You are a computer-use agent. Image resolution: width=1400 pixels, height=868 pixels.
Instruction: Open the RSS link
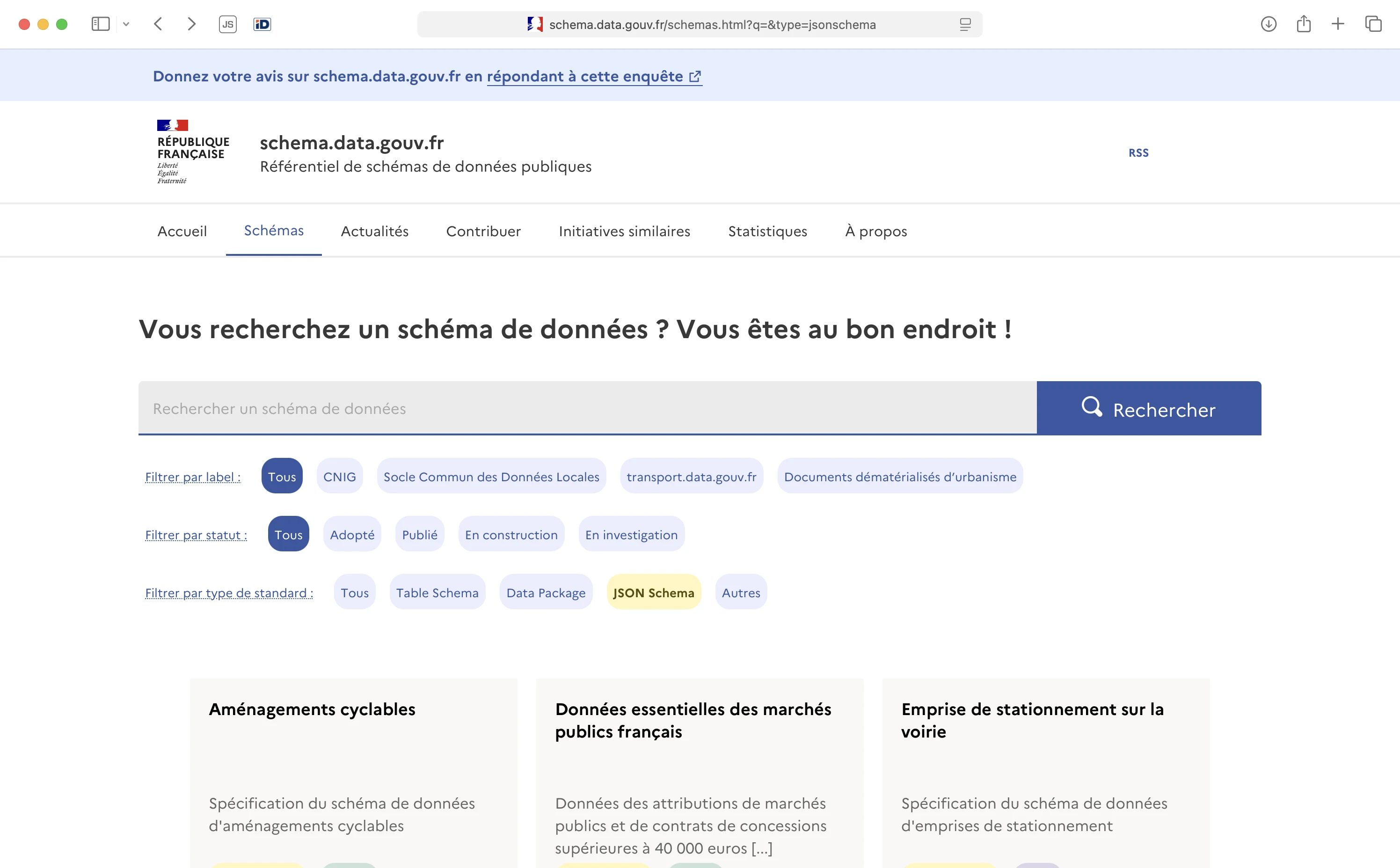tap(1138, 153)
